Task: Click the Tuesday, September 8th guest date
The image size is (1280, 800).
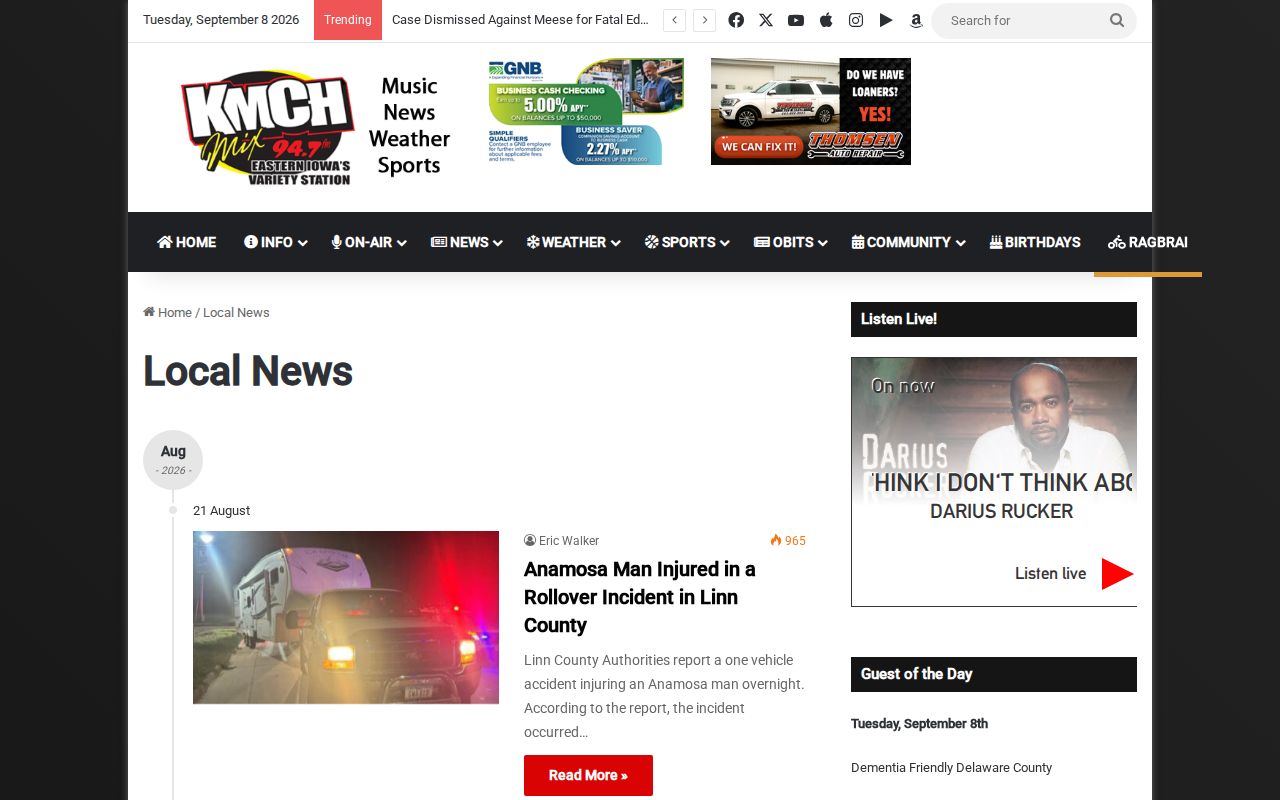Action: click(919, 724)
